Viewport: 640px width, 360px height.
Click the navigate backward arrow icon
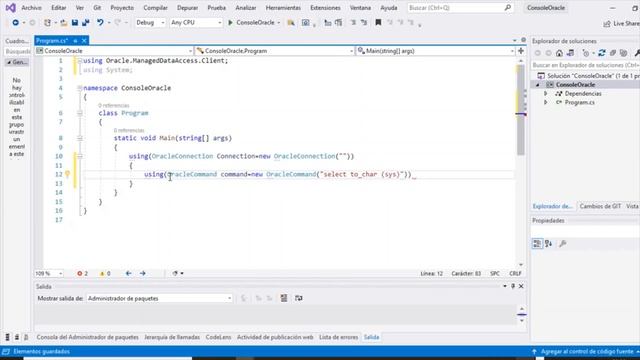pos(16,23)
